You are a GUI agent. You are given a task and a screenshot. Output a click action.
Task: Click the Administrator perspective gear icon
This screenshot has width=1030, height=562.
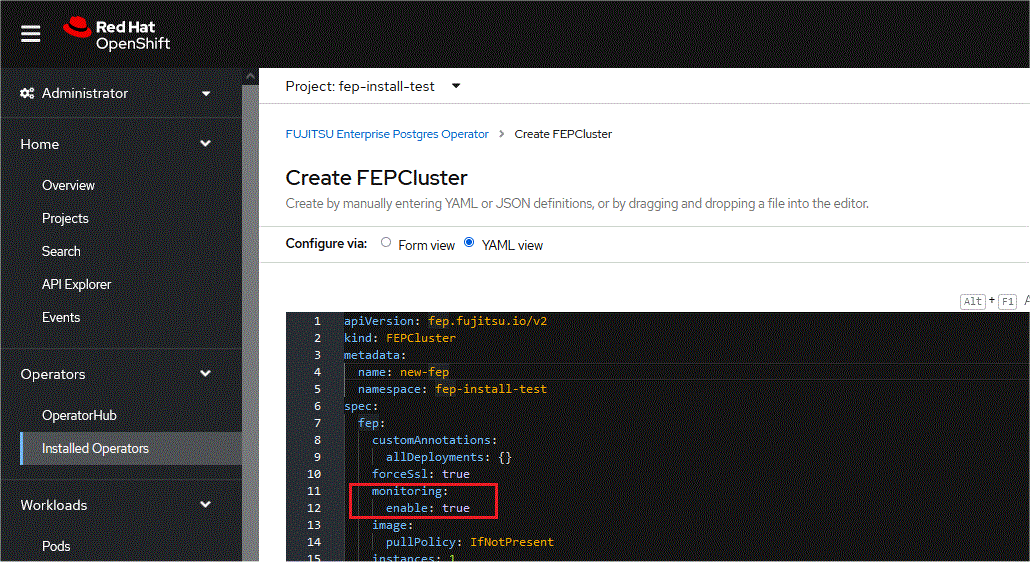pos(27,93)
